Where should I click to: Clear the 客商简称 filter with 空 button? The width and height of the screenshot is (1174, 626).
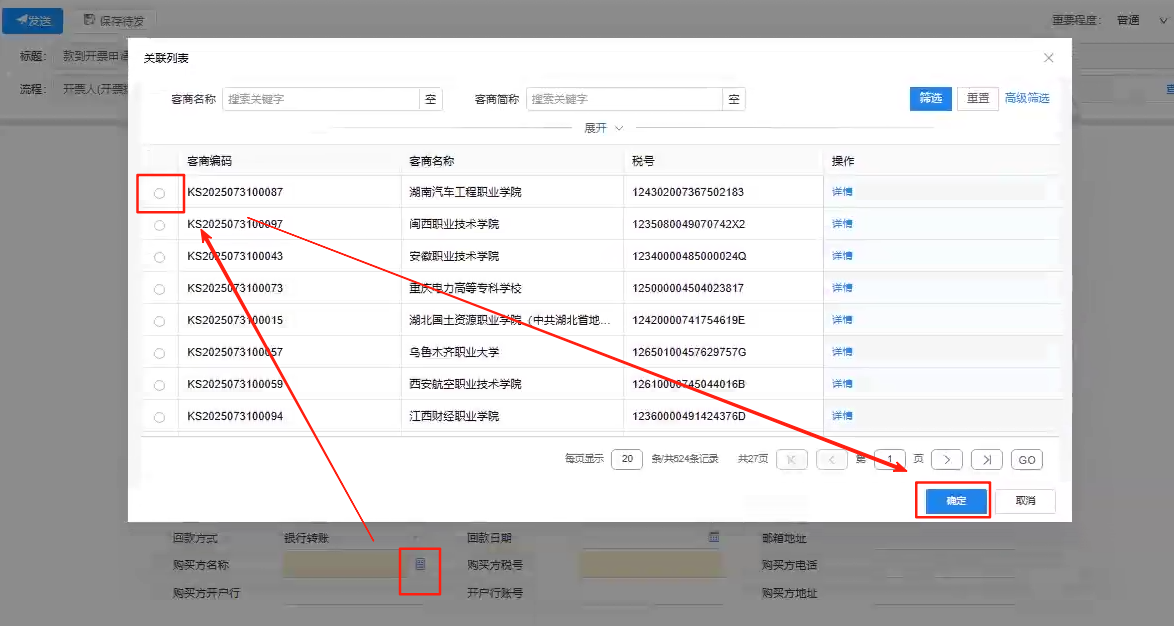pos(734,99)
